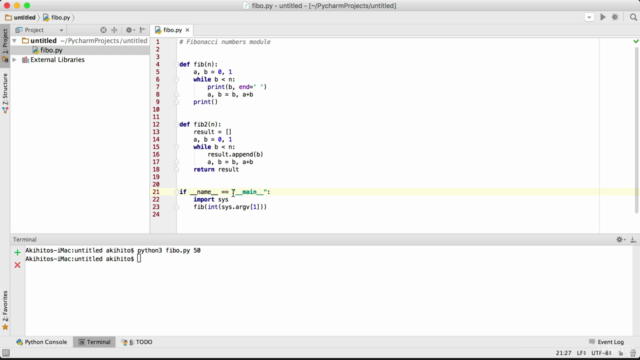Click the External Libraries bar-chart icon
Viewport: 640px width, 360px height.
(x=25, y=60)
